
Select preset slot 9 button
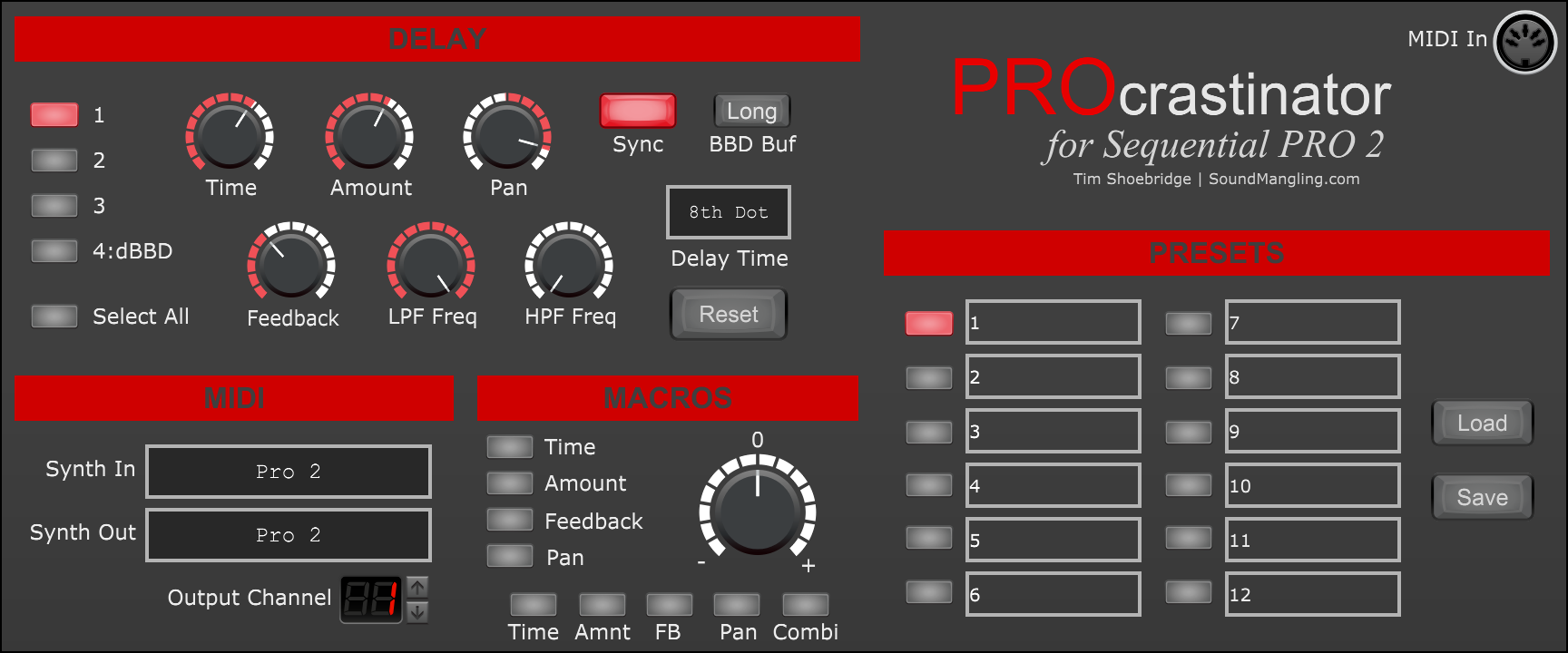click(x=1189, y=432)
